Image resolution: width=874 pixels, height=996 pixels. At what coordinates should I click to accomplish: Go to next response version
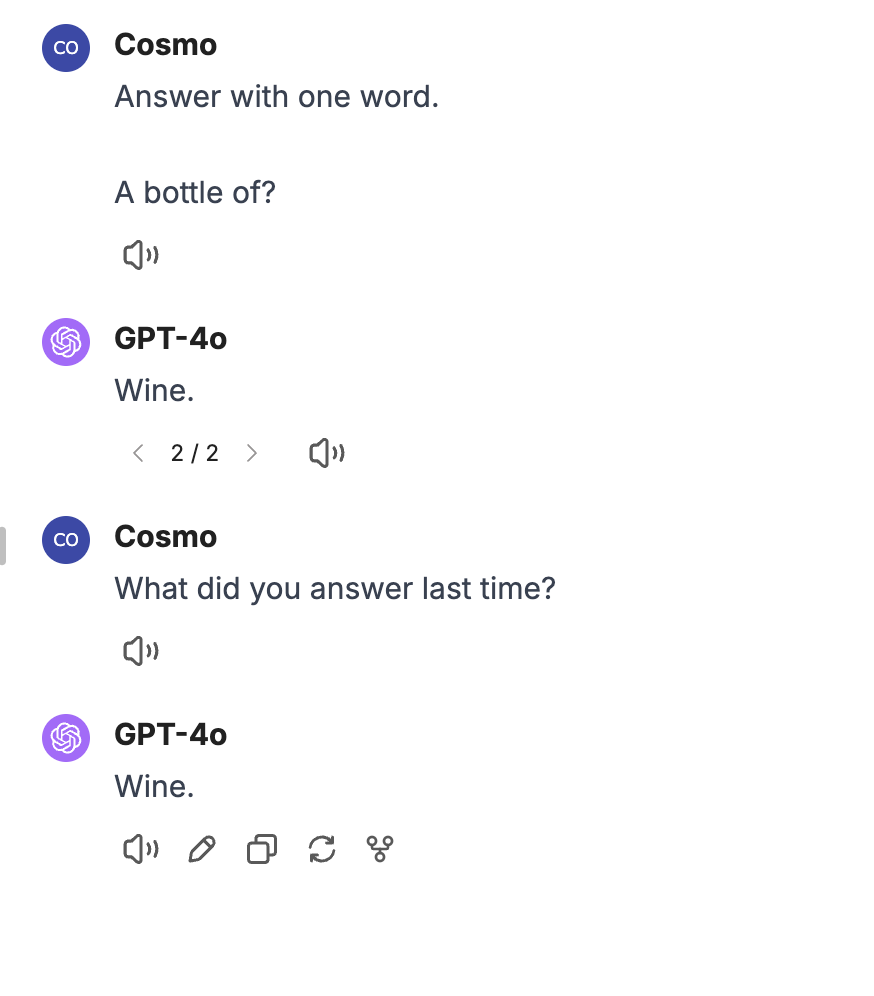(x=252, y=454)
